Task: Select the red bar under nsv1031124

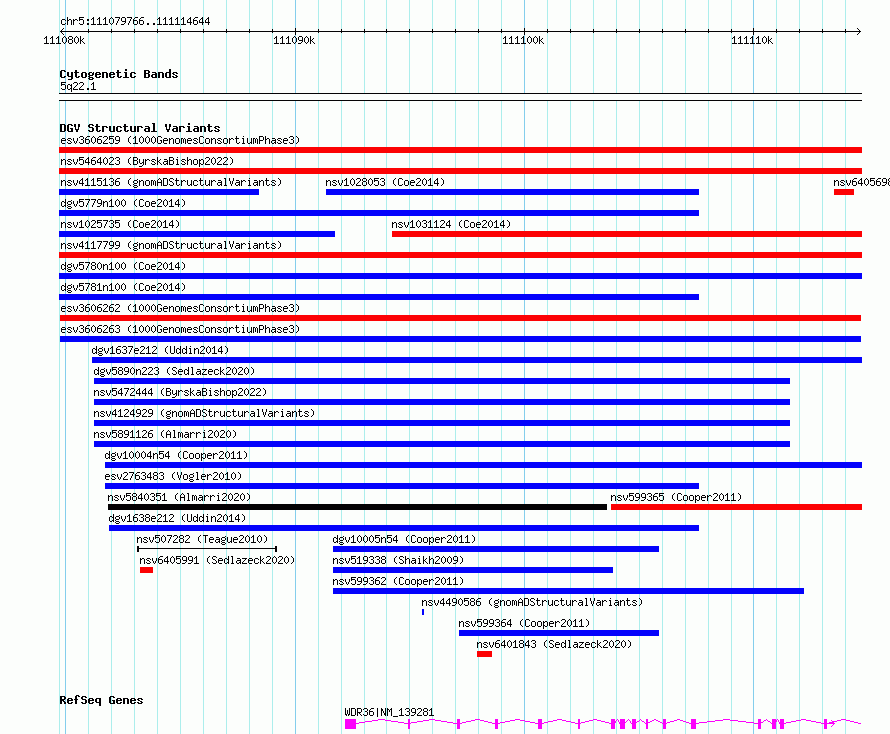Action: click(x=627, y=234)
